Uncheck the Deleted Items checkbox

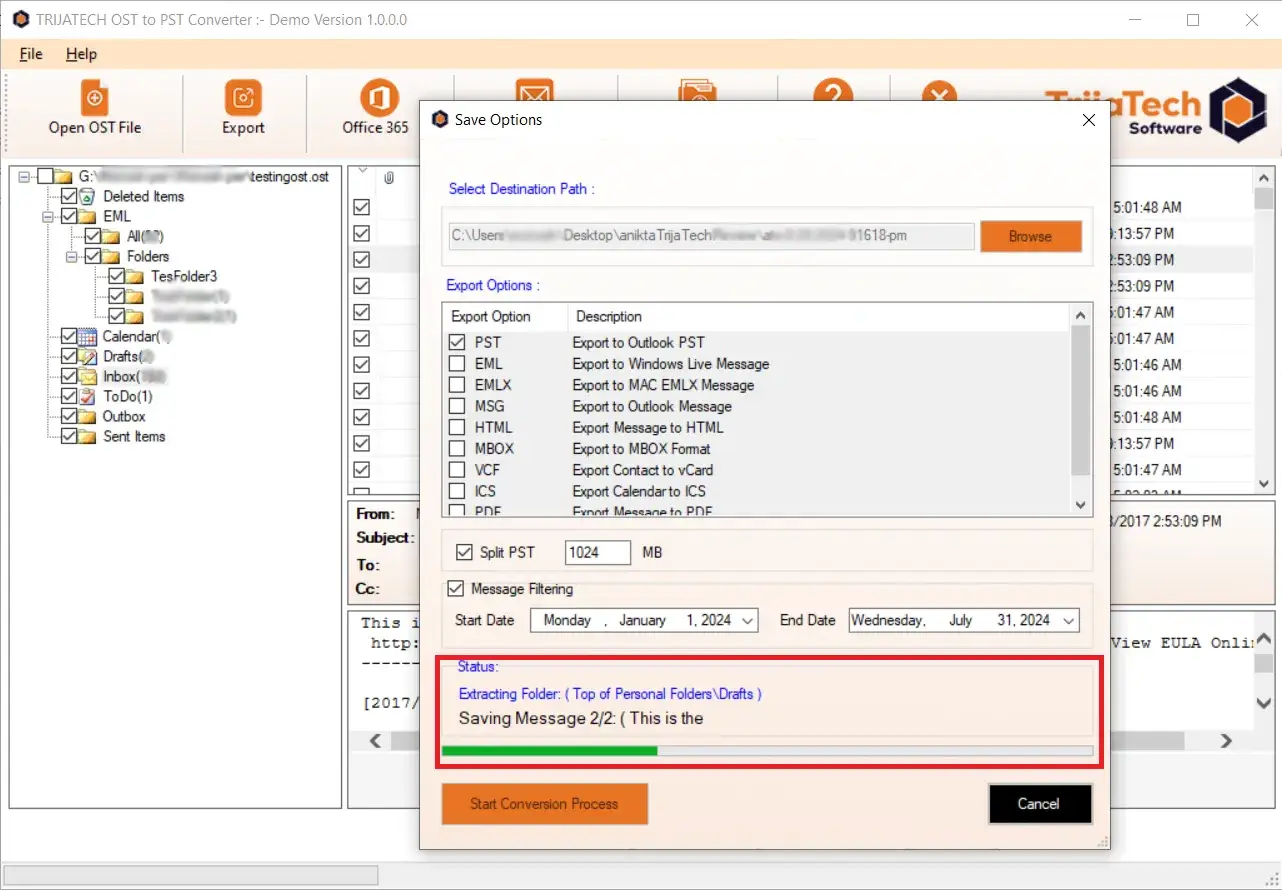[68, 196]
